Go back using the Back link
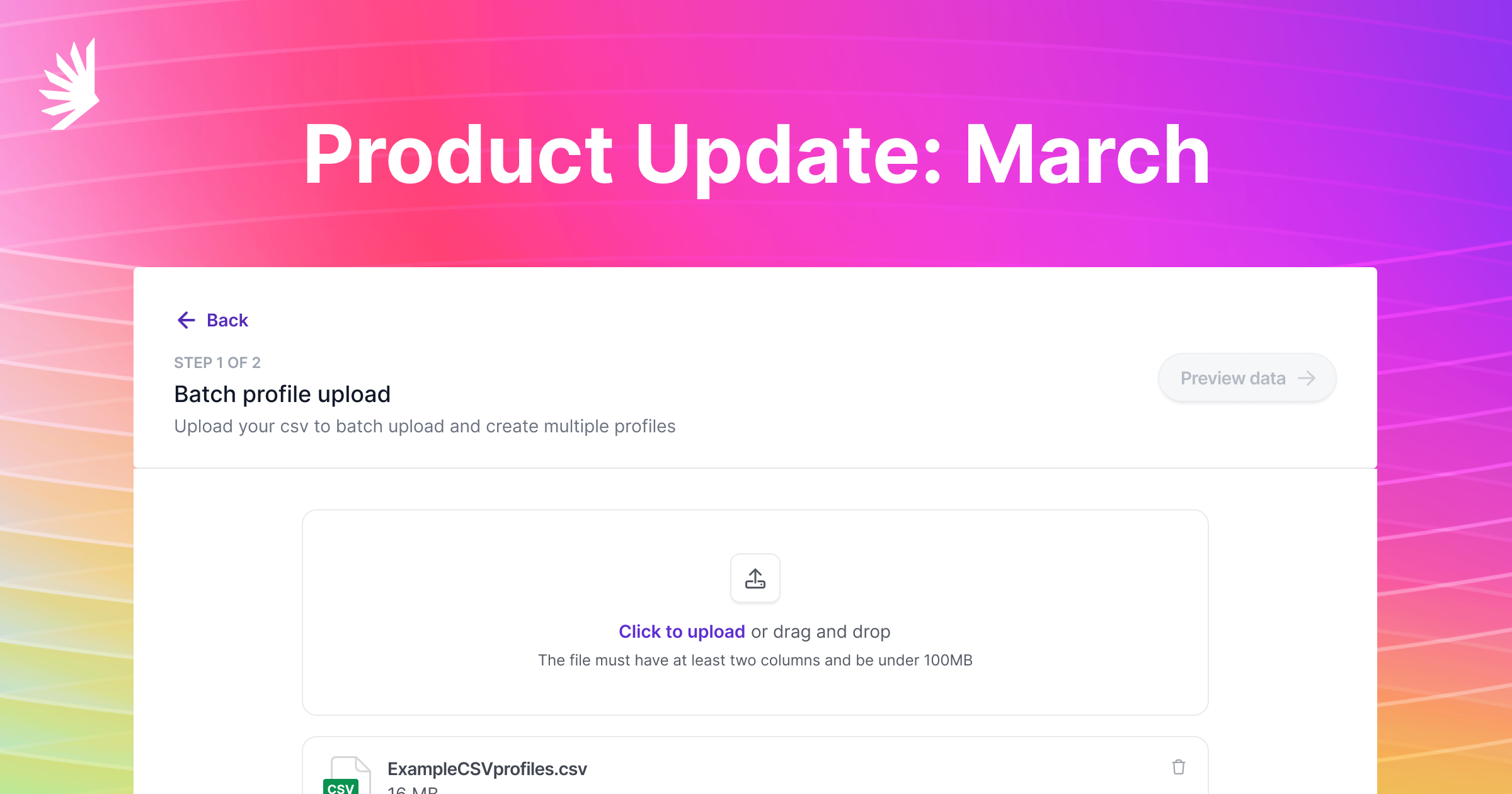Viewport: 1512px width, 794px height. (x=227, y=320)
